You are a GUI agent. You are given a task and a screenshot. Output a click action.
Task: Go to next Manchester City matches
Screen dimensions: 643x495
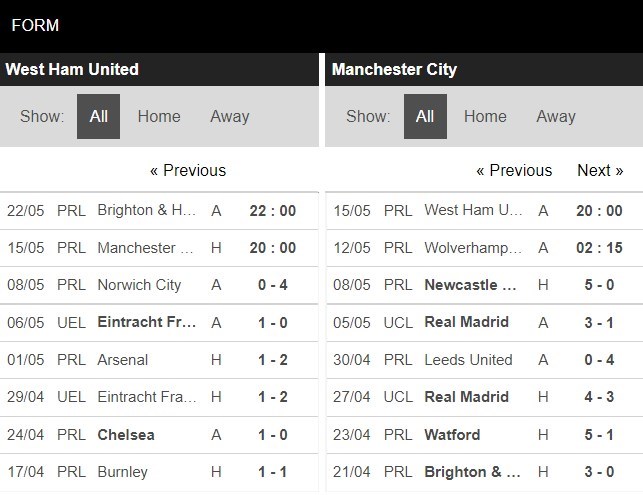coord(600,170)
